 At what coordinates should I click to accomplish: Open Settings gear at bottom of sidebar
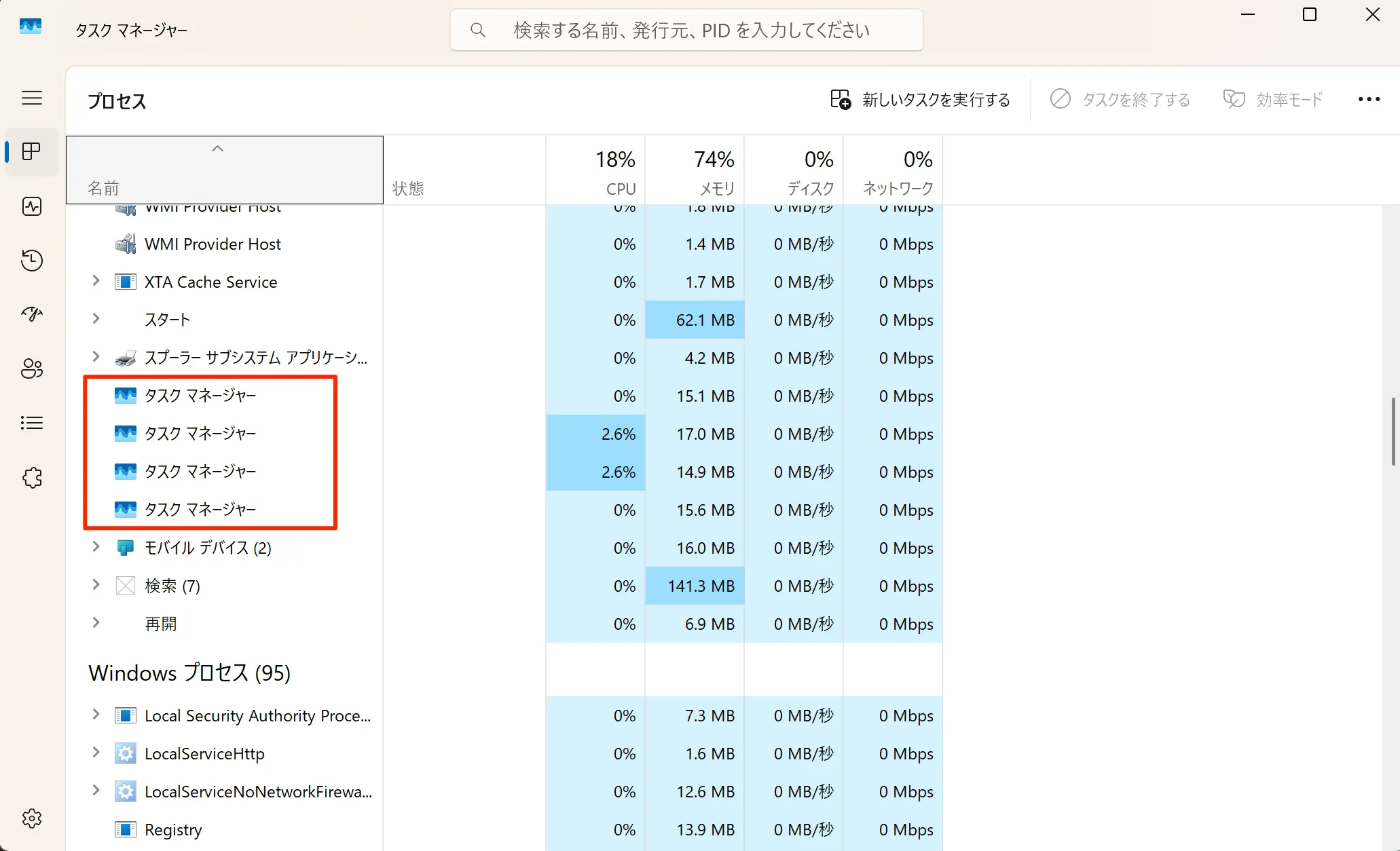coord(32,818)
